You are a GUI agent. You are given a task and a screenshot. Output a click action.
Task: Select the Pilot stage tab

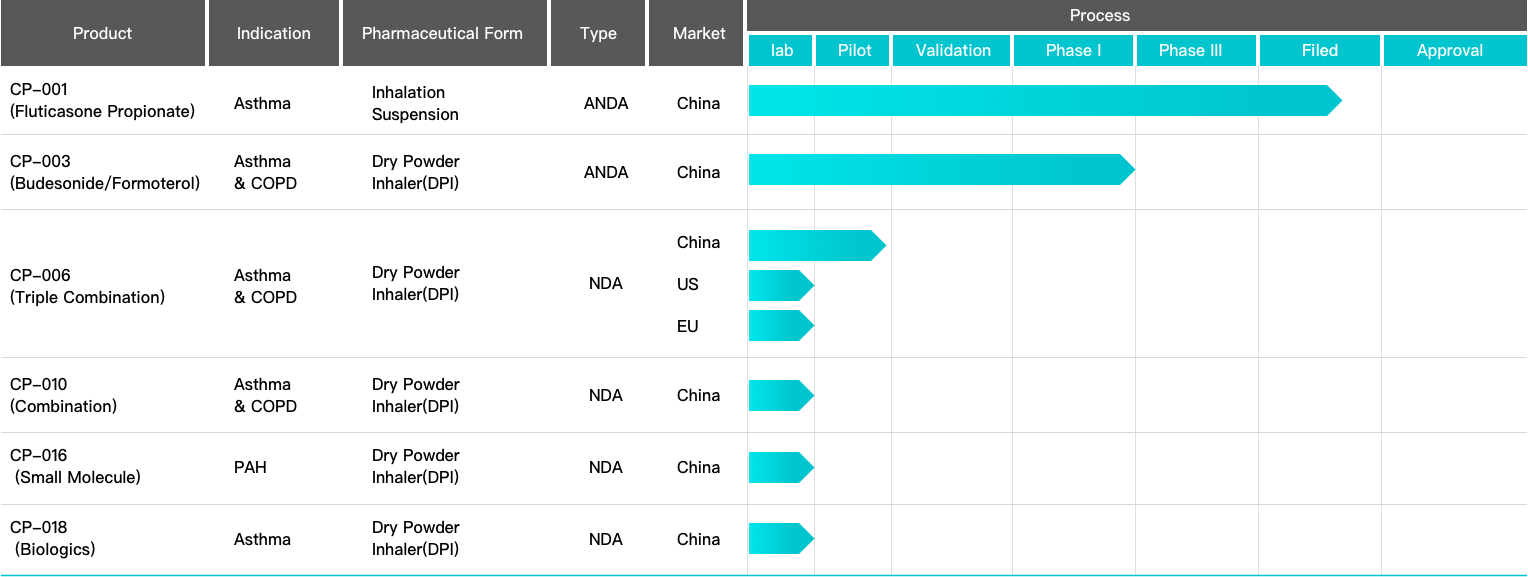click(854, 50)
